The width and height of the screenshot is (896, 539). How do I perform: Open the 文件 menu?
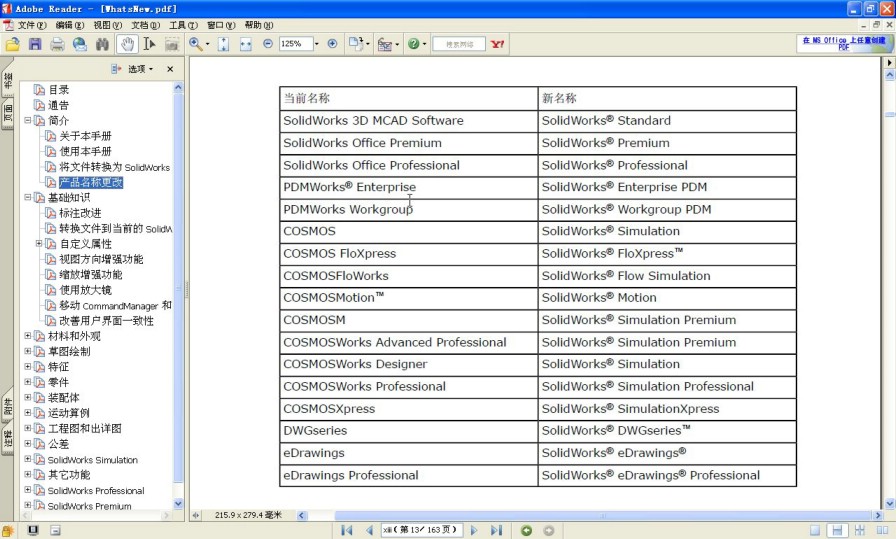point(31,25)
